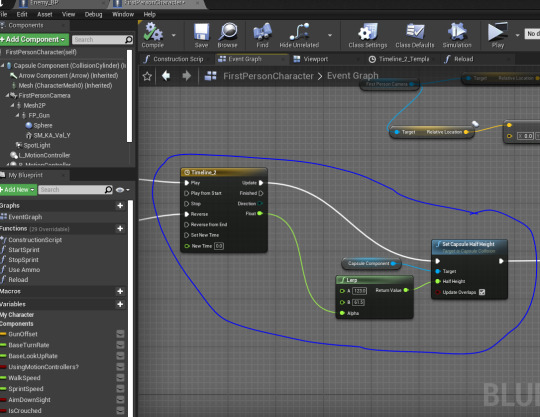
Task: Start Simulation toolbar icon
Action: [x=457, y=32]
